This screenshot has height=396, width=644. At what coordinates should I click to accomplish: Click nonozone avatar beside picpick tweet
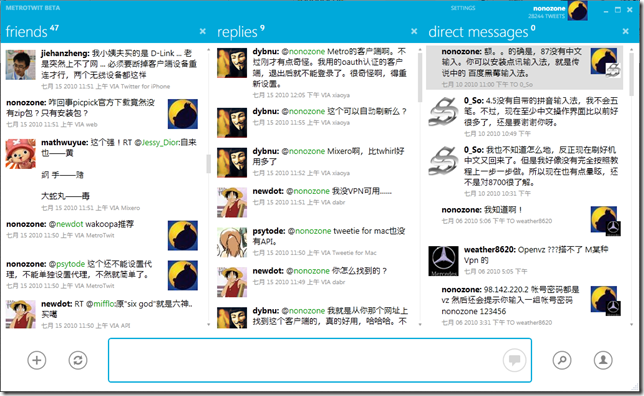coord(183,114)
